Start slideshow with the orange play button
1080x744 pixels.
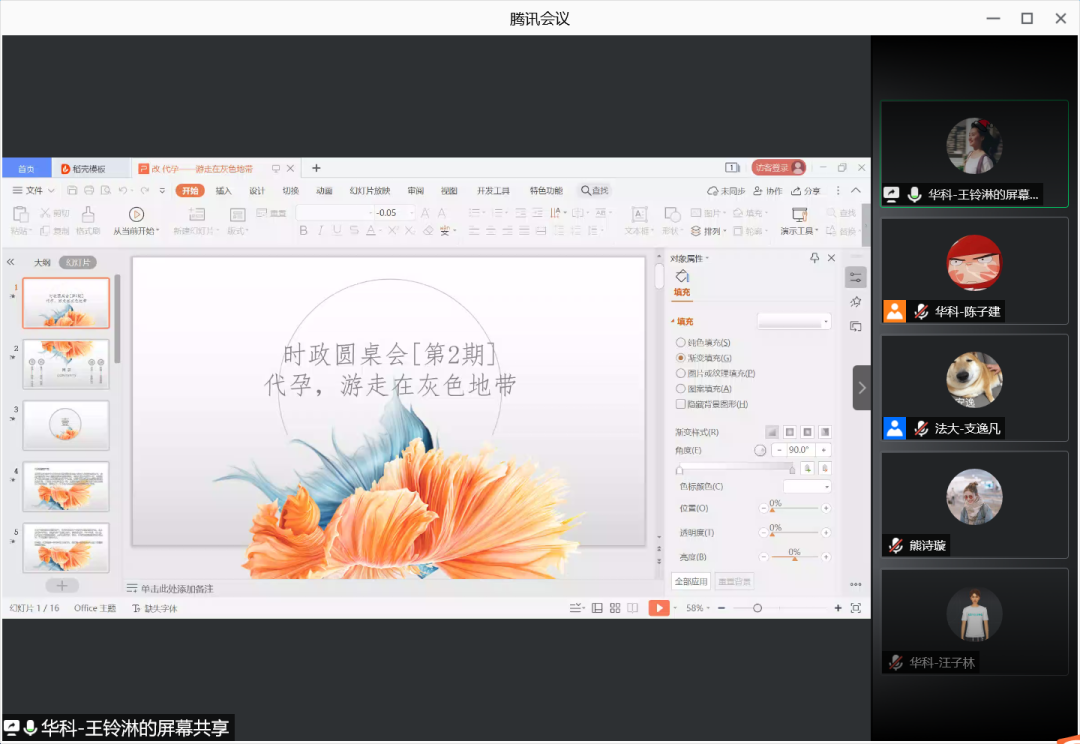pyautogui.click(x=658, y=608)
